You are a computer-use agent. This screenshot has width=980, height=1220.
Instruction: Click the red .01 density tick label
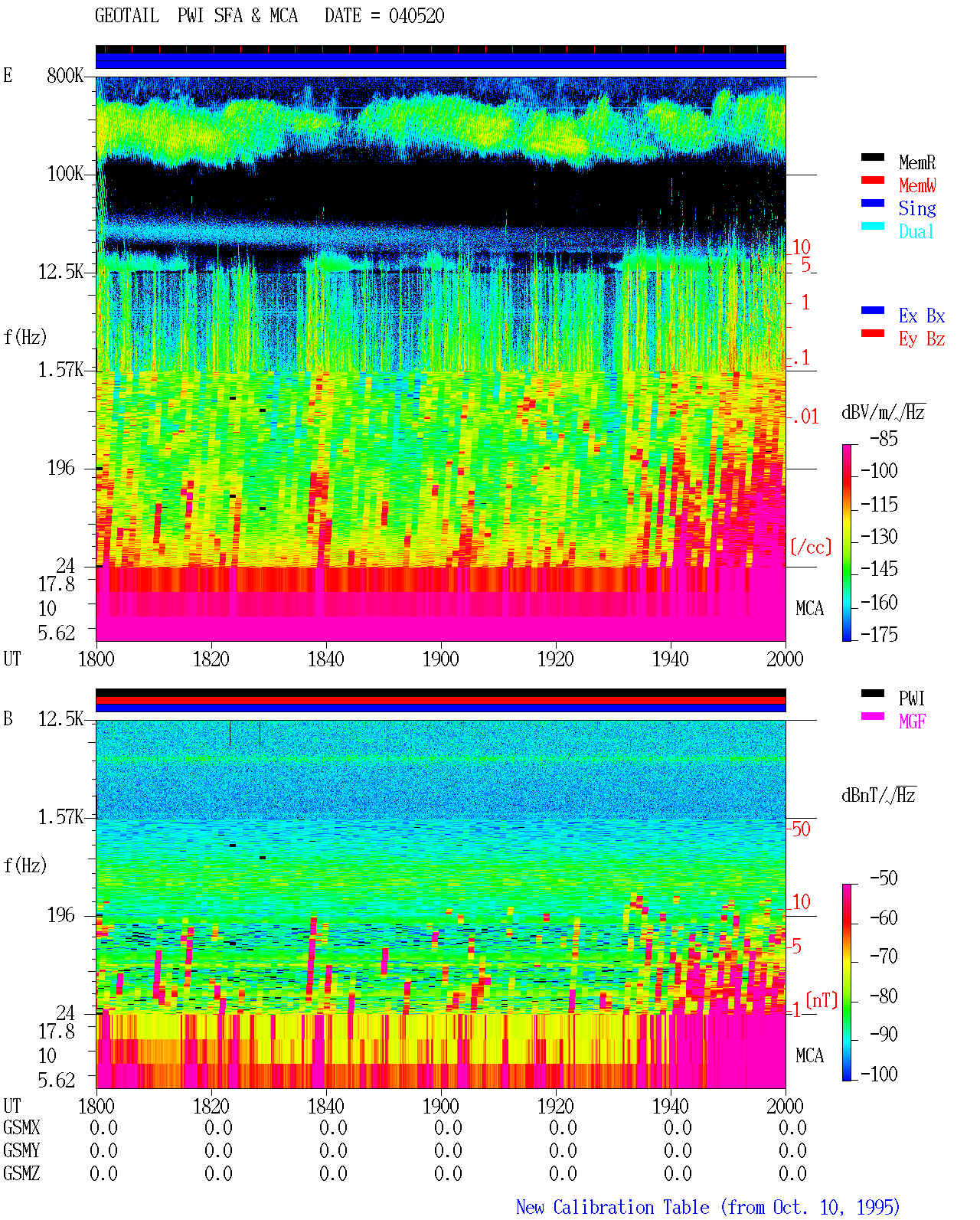point(805,417)
